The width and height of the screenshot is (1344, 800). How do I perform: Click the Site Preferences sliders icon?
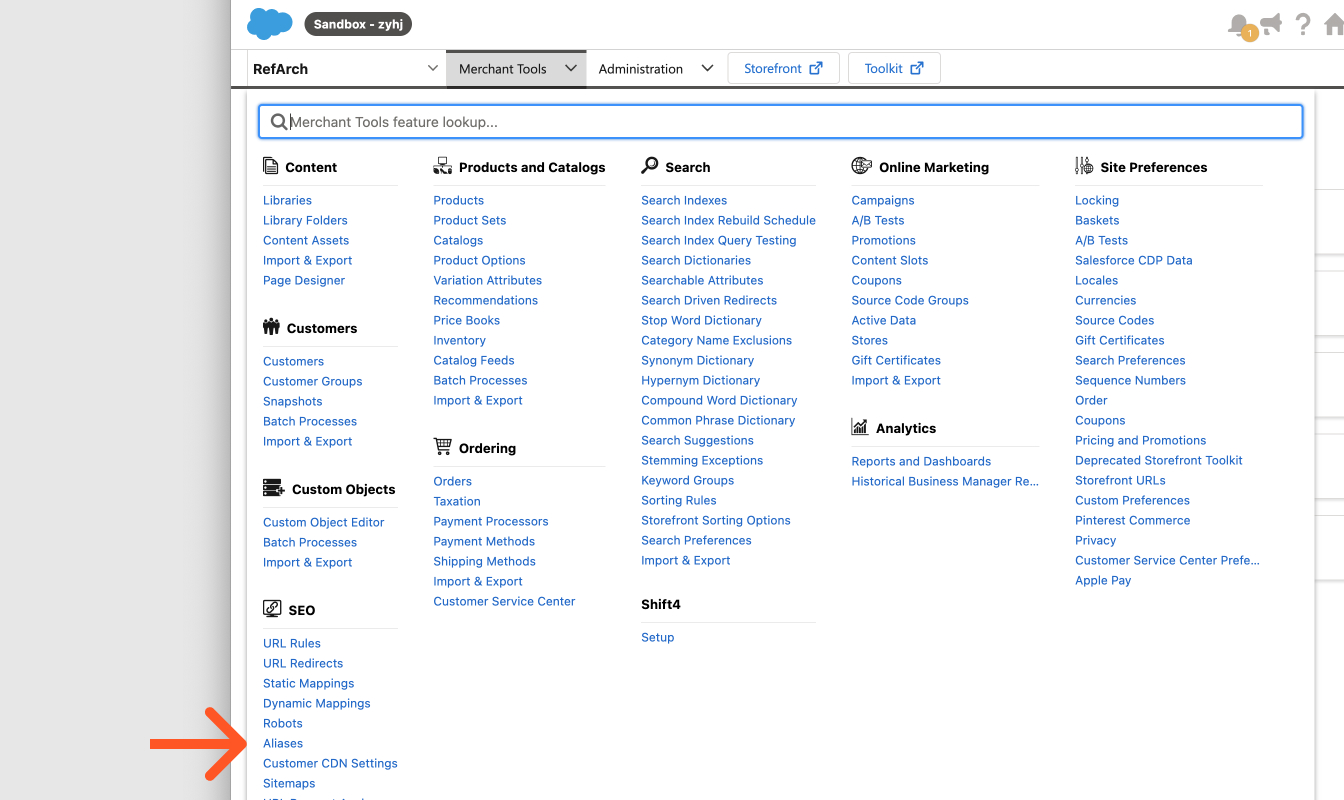(x=1084, y=166)
